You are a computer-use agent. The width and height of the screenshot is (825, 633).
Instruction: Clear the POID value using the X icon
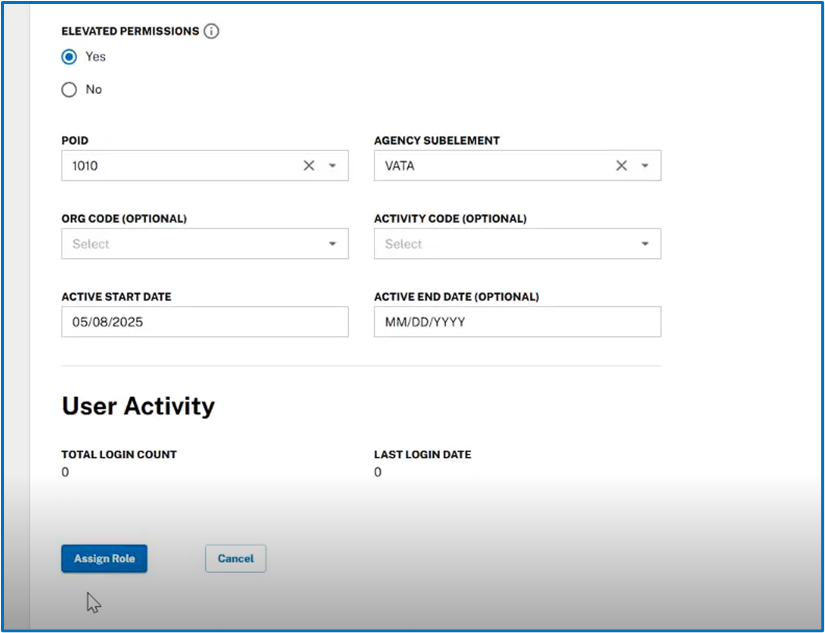point(308,165)
